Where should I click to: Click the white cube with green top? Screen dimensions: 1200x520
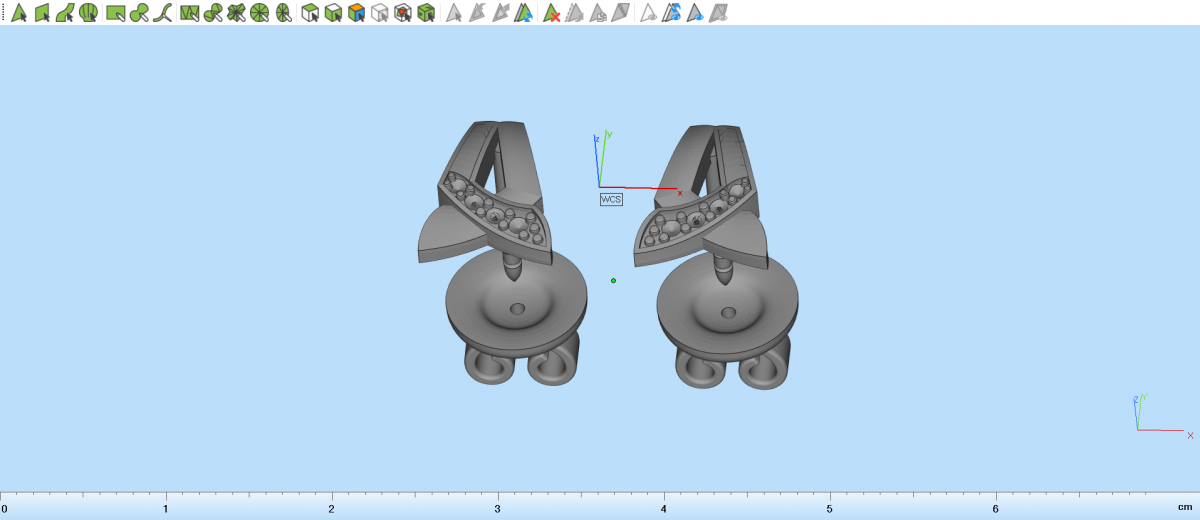[310, 13]
